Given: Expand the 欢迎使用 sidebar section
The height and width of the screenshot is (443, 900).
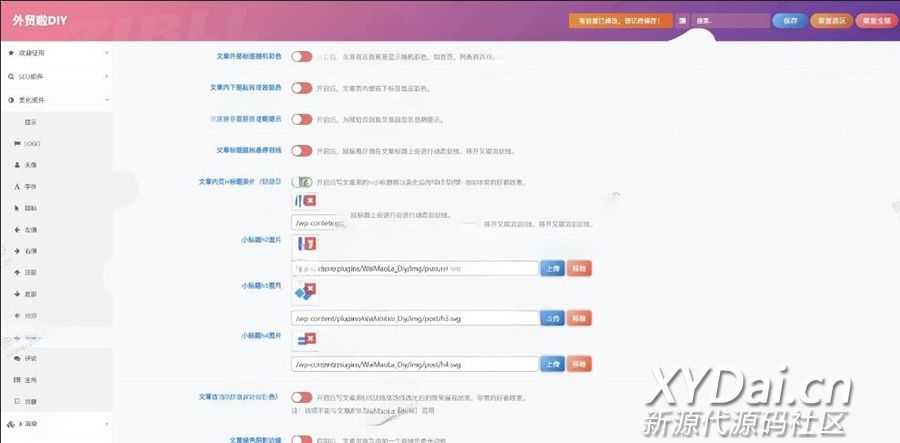Looking at the screenshot, I should click(55, 51).
